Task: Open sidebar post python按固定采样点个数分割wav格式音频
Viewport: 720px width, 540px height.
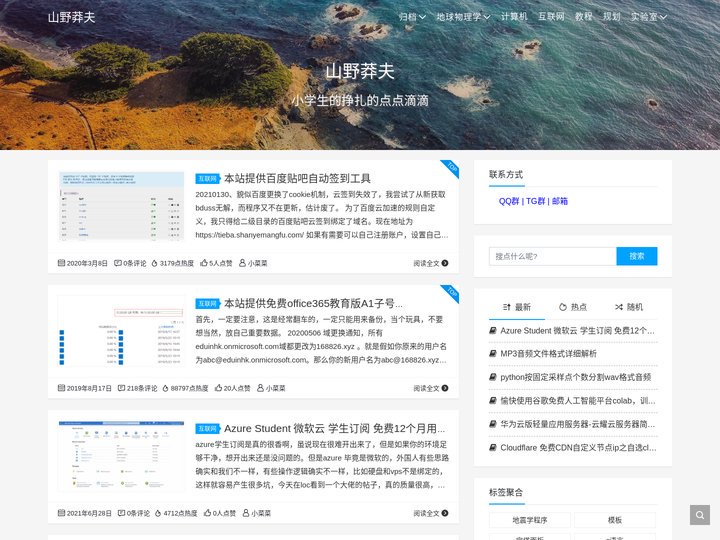Action: (575, 377)
